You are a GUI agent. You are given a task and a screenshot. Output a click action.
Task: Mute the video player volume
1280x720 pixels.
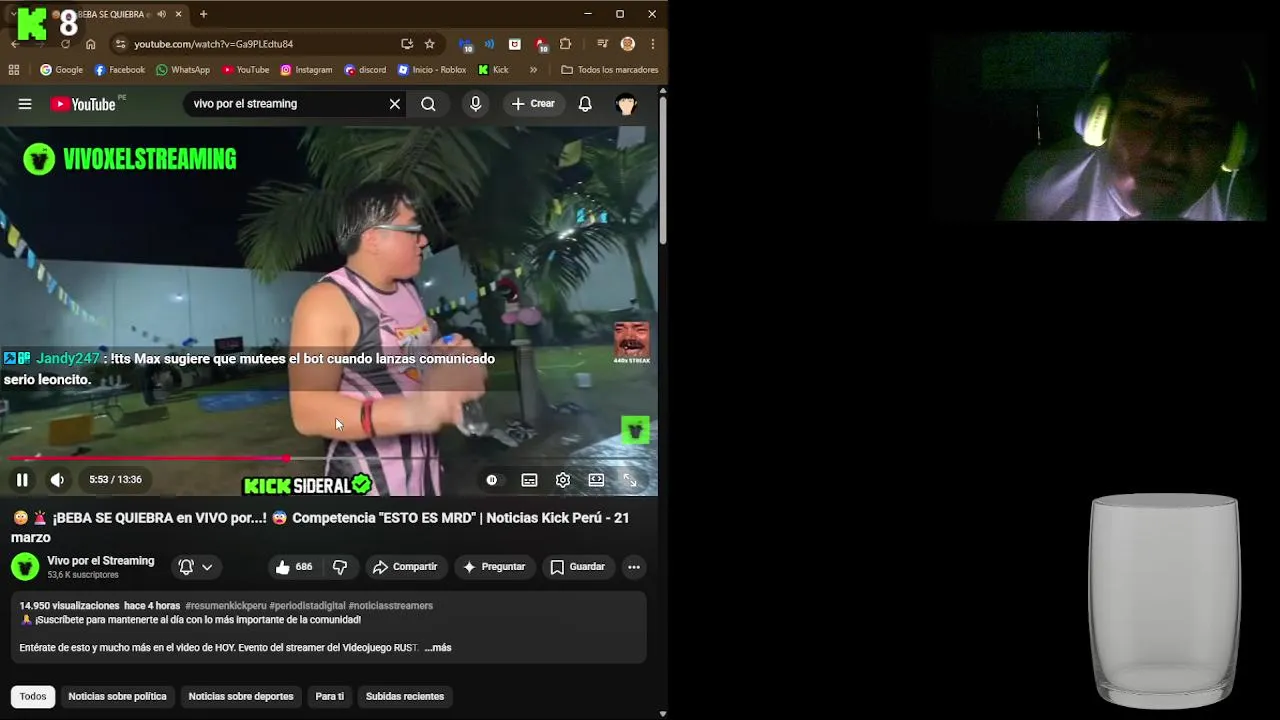(x=57, y=480)
